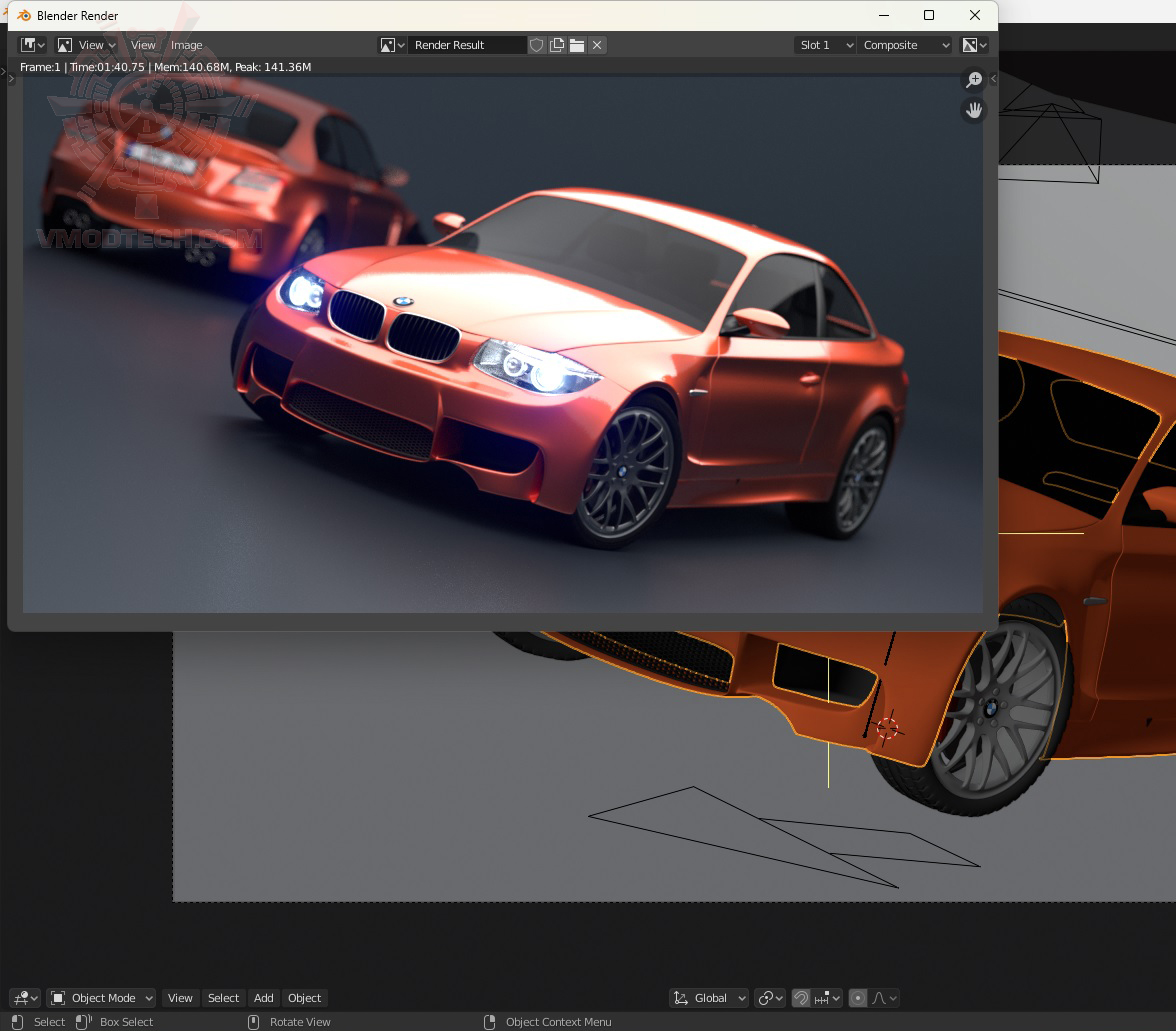Expand the left toolbar arrow in render window

coord(11,78)
